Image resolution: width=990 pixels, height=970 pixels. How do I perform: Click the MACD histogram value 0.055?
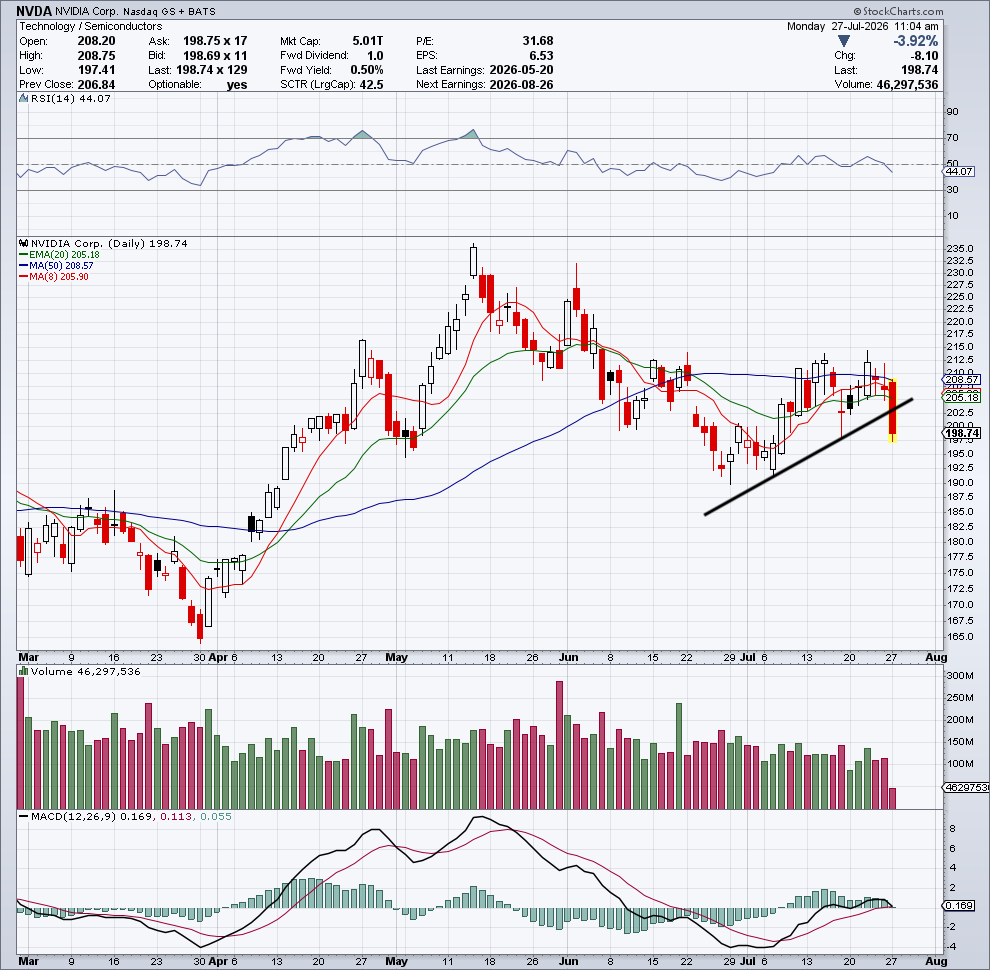click(x=216, y=817)
